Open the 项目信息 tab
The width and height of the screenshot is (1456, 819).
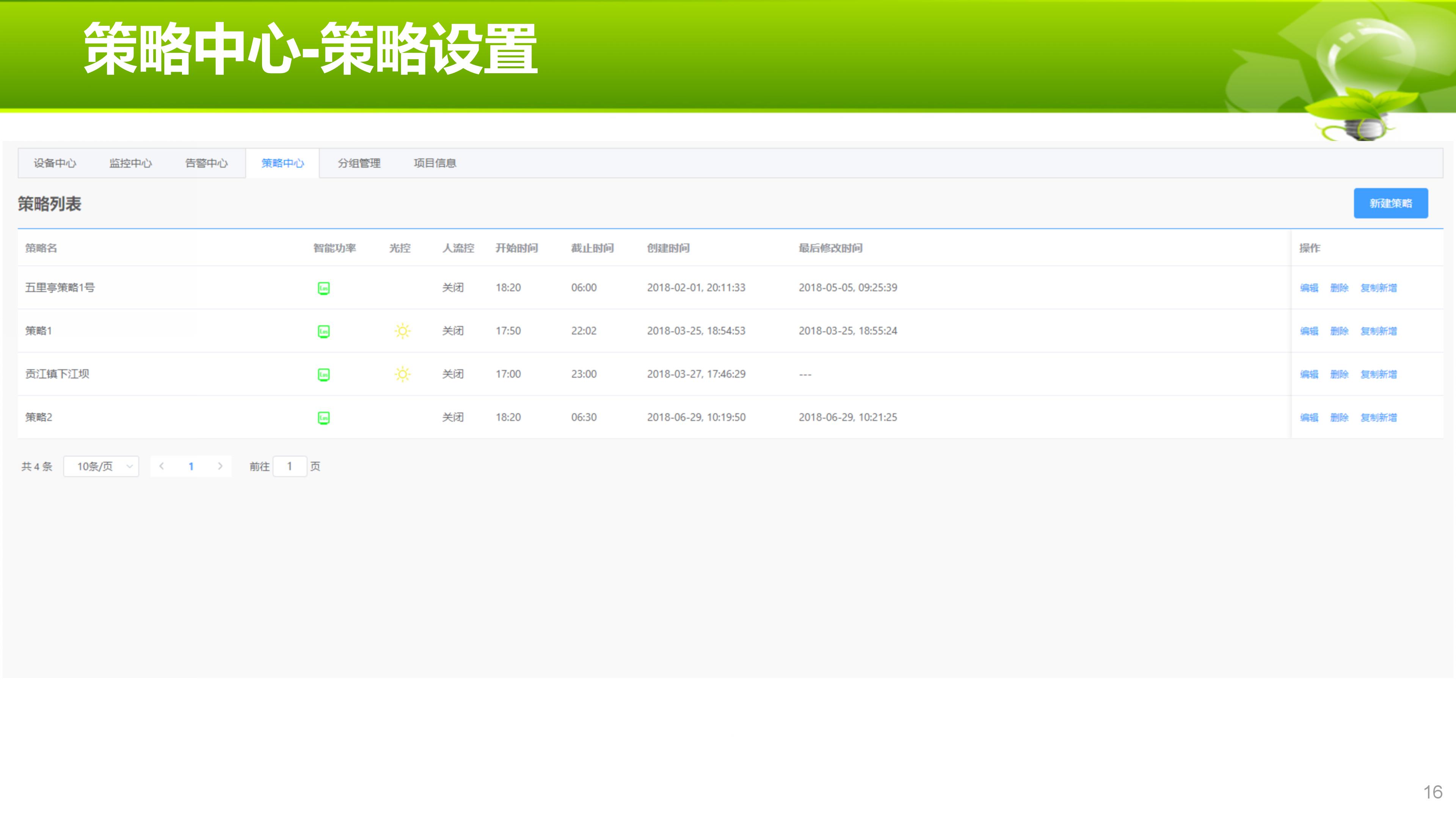pos(435,163)
